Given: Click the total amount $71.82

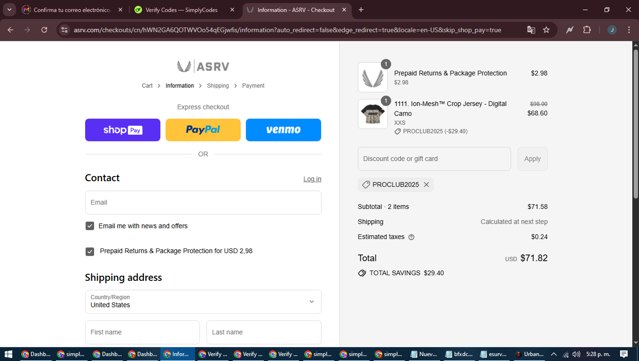Looking at the screenshot, I should tap(534, 258).
